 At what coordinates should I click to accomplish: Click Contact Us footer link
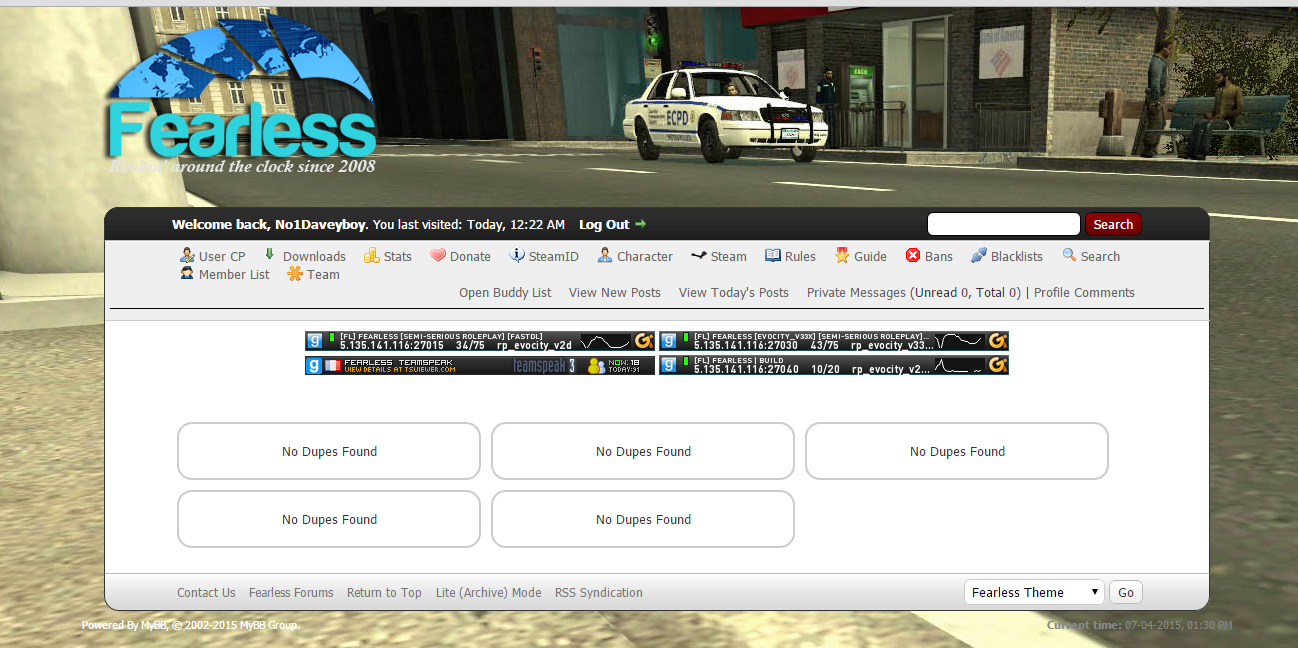206,592
